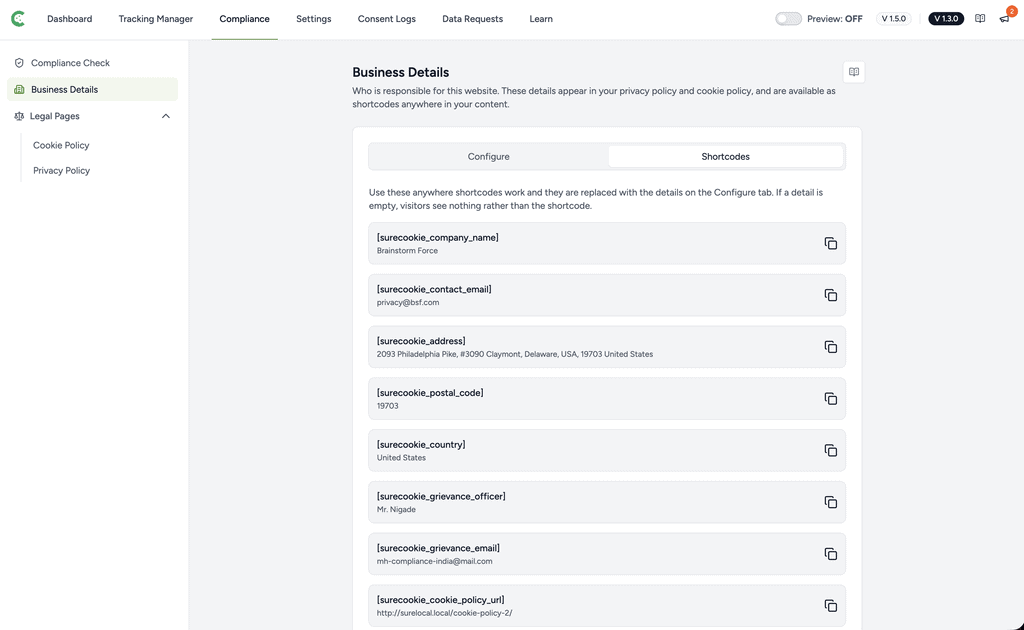
Task: Select the Shortcodes tab
Action: [726, 157]
